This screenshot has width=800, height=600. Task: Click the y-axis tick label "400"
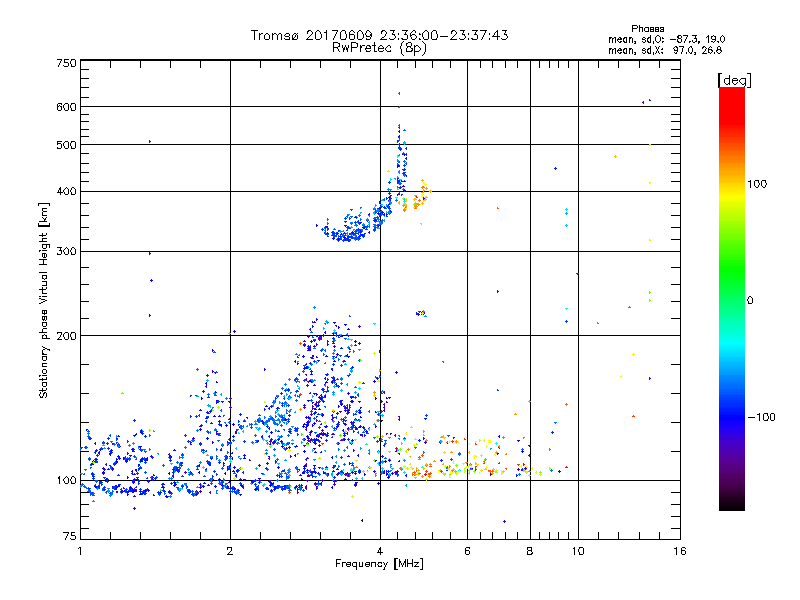point(66,192)
